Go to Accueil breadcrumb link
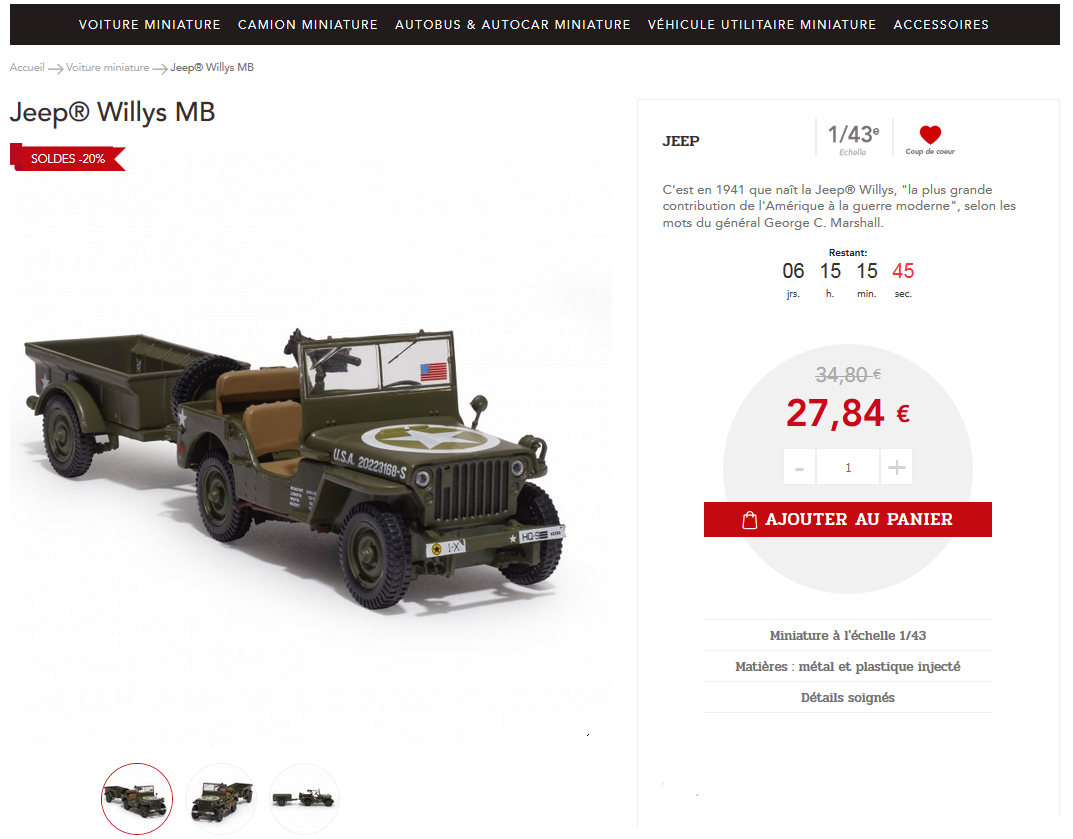Image resolution: width=1073 pixels, height=839 pixels. click(27, 67)
